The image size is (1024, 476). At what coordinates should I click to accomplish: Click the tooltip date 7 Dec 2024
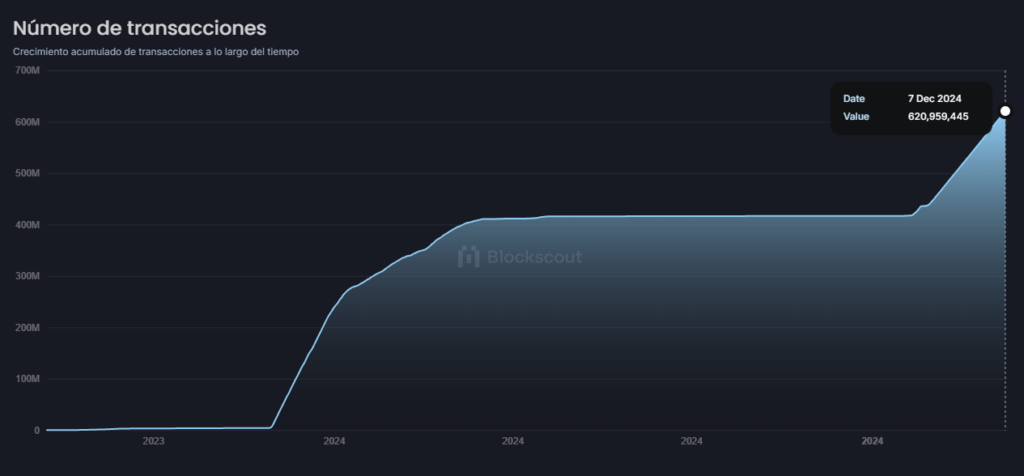(933, 99)
